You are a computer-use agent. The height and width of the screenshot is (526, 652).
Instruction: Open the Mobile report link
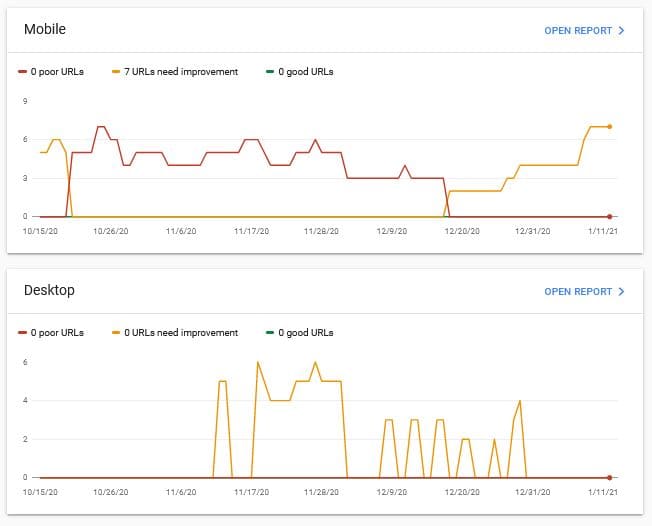coord(578,31)
